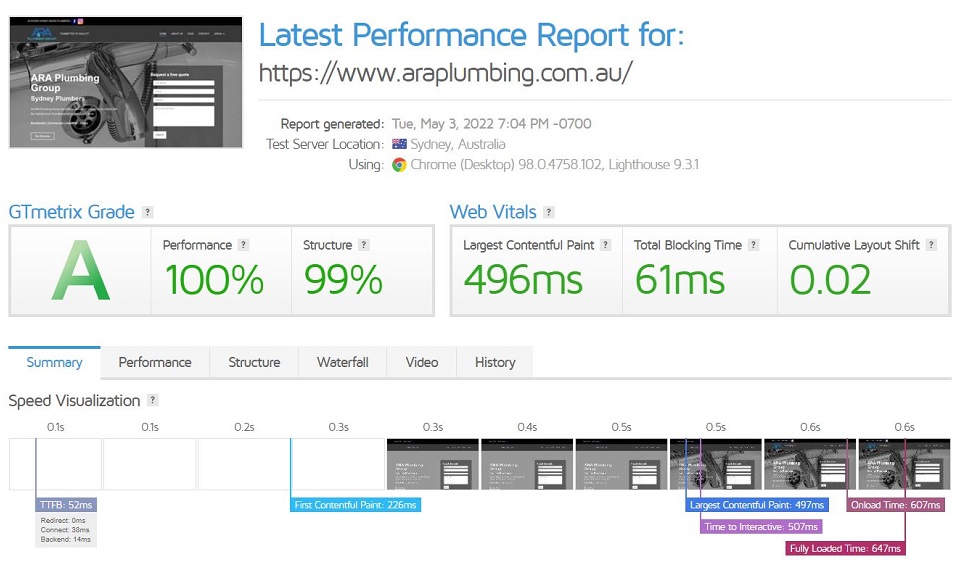Switch to the Performance tab
The height and width of the screenshot is (579, 960).
pyautogui.click(x=155, y=362)
